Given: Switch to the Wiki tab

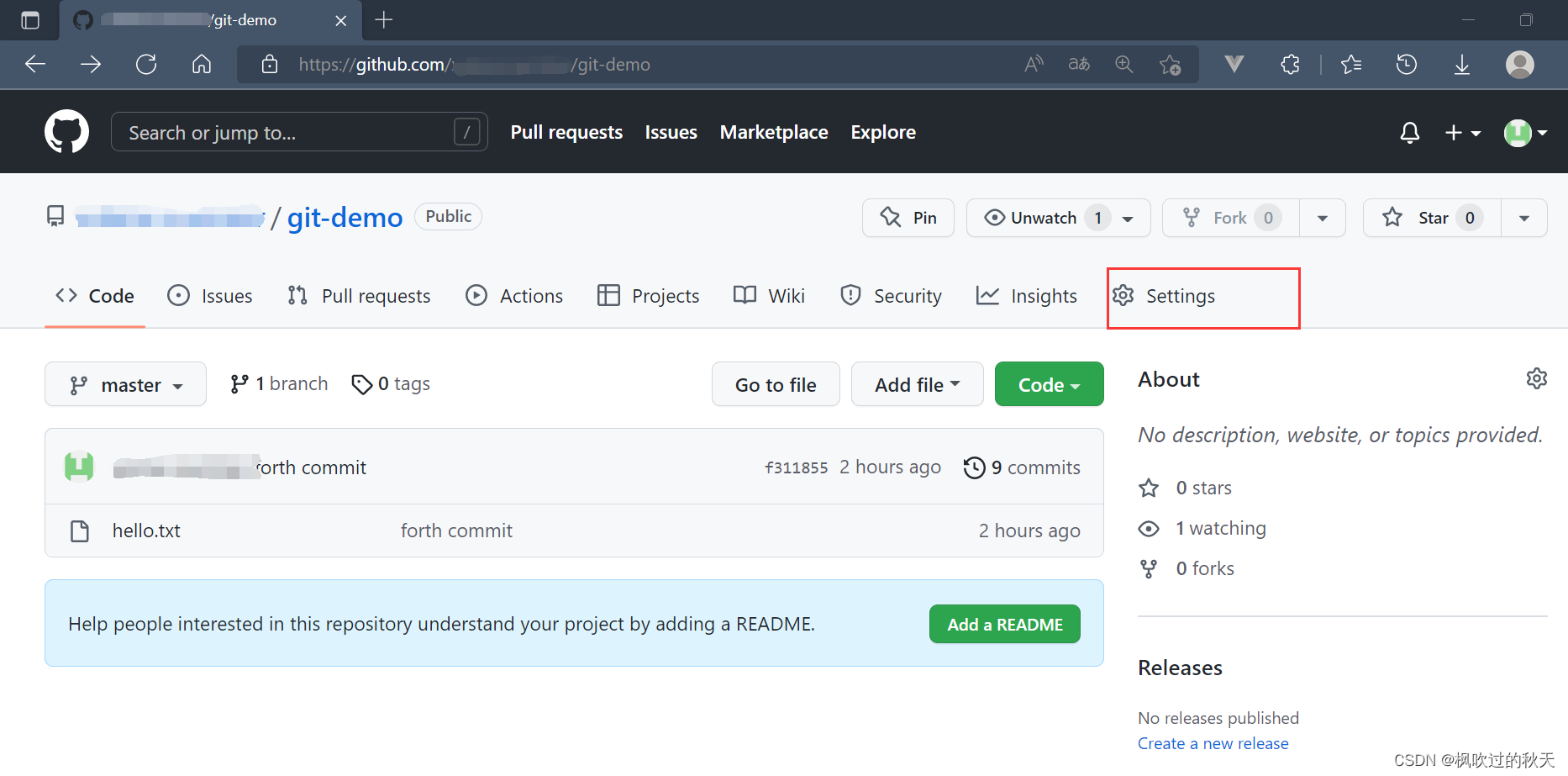Looking at the screenshot, I should [x=769, y=296].
